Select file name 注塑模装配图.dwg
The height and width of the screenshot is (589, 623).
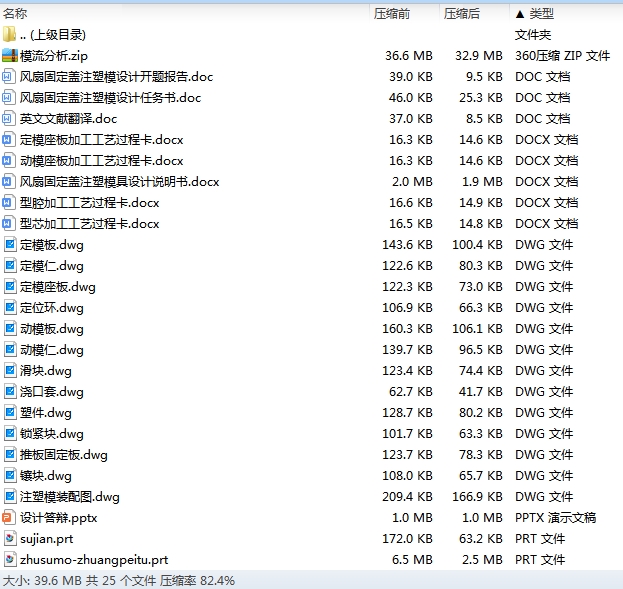click(70, 497)
